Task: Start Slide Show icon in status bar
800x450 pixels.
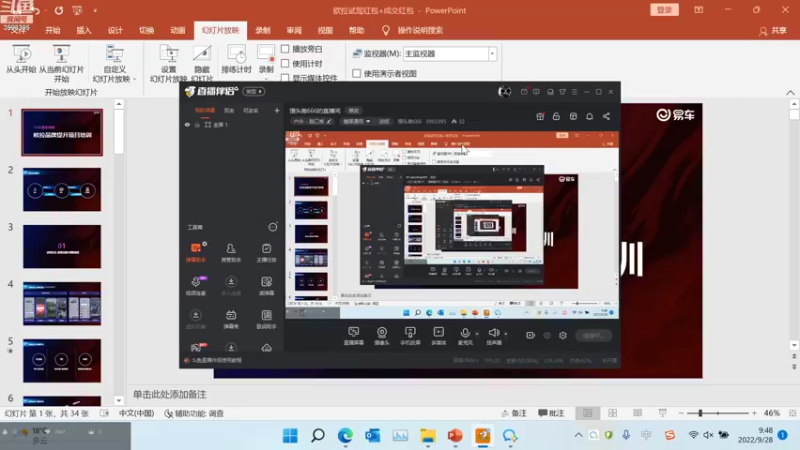Action: (x=662, y=413)
